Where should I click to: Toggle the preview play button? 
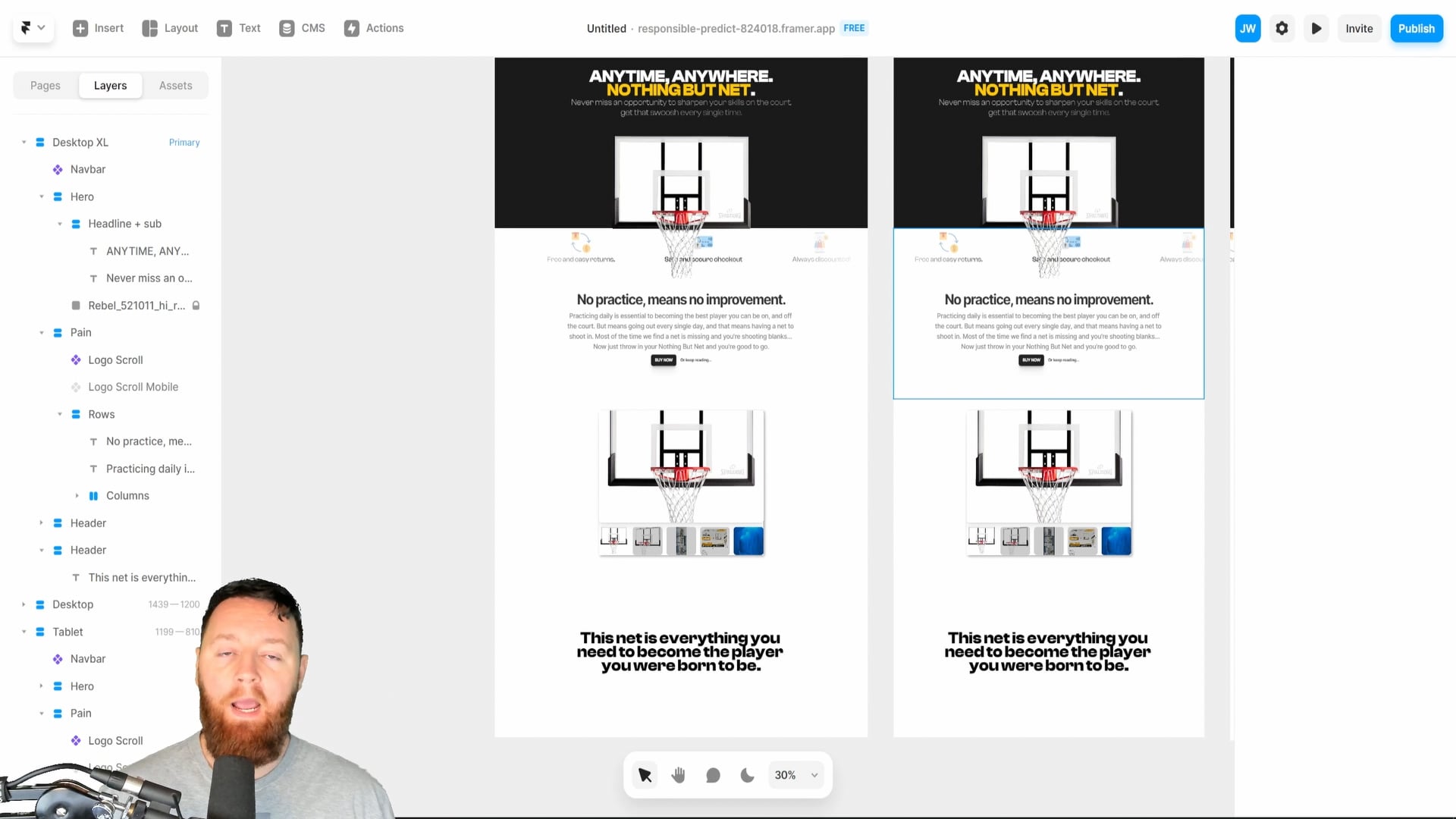(x=1316, y=28)
